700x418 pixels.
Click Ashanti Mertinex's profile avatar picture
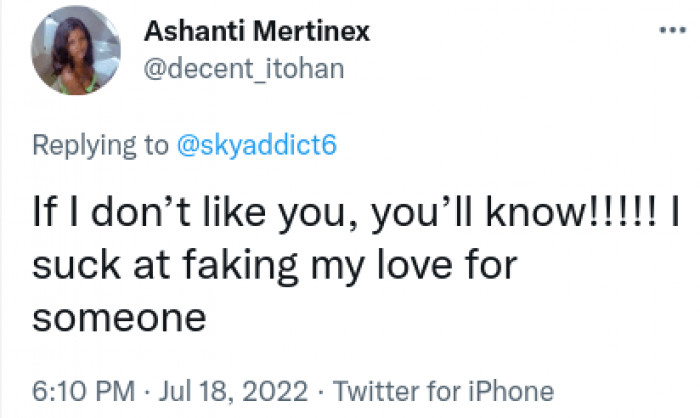coord(73,58)
